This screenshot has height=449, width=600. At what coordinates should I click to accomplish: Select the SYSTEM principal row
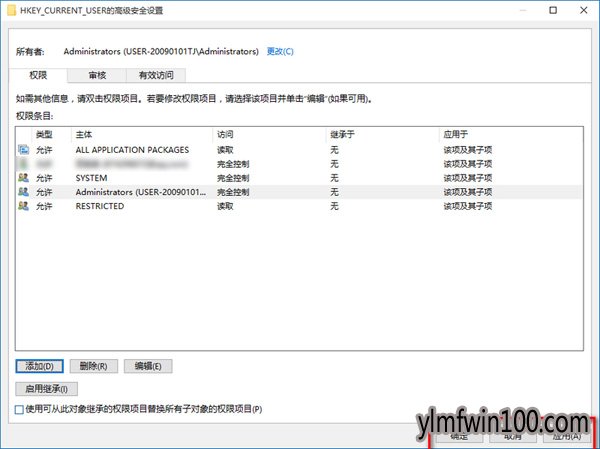coord(299,178)
